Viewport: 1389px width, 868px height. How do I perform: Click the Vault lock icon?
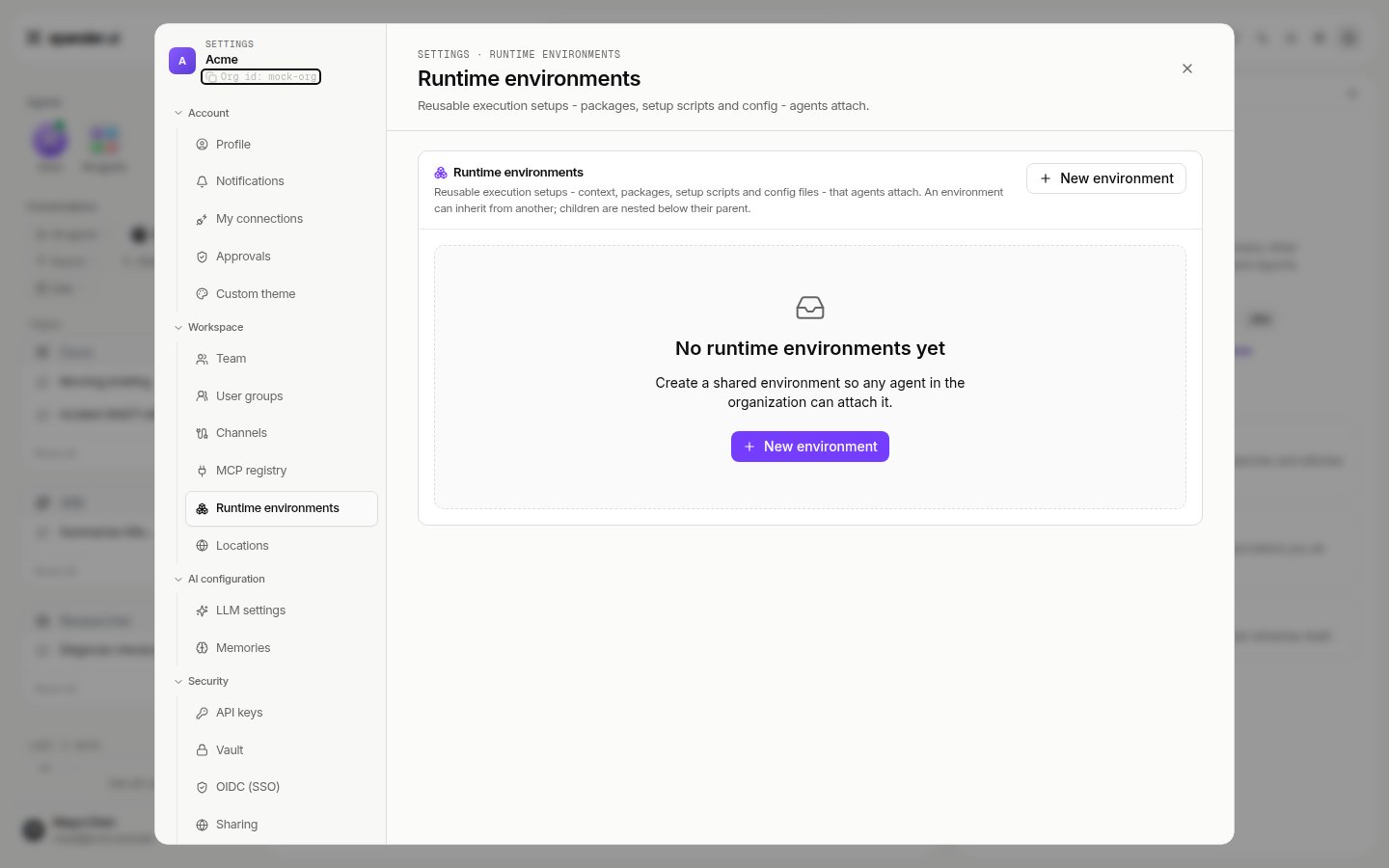(x=202, y=750)
